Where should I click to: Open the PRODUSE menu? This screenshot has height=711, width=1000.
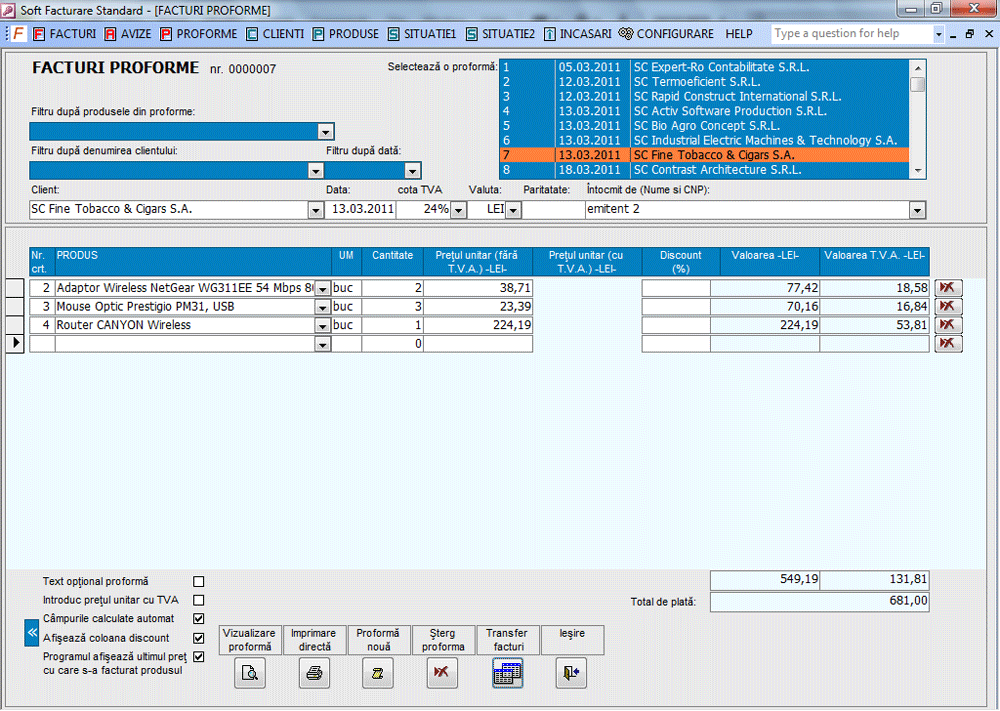(346, 34)
